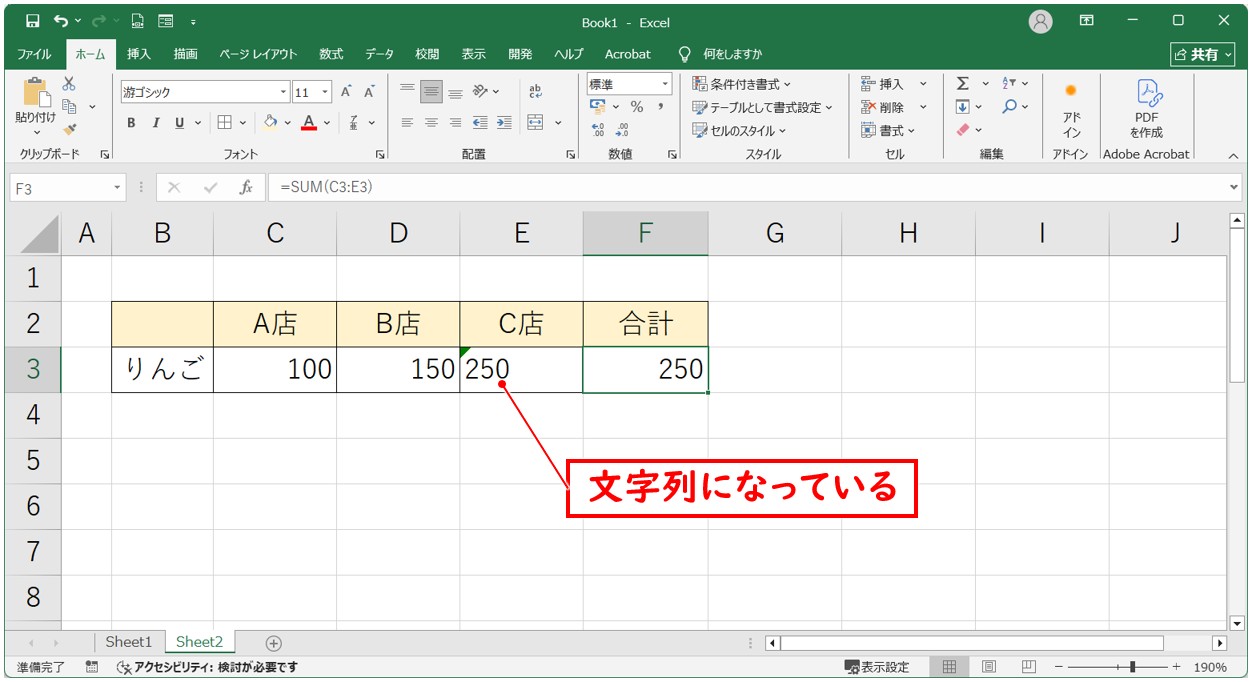
Task: Click the percent style icon
Action: point(636,107)
